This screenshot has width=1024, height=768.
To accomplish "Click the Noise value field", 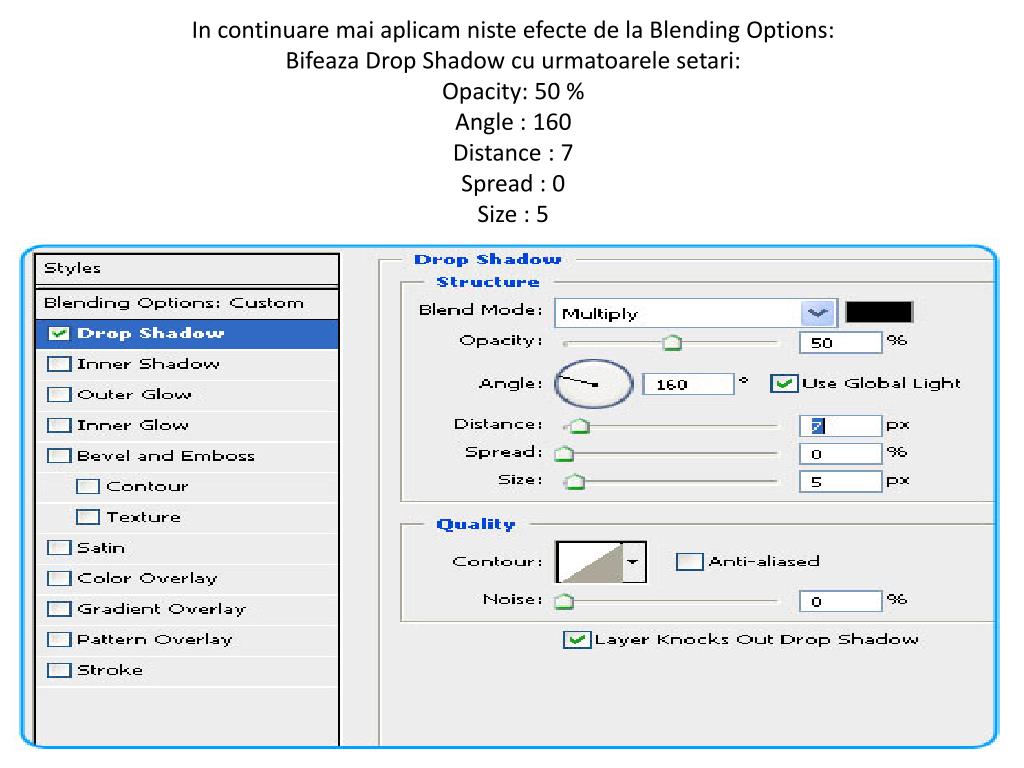I will [840, 601].
